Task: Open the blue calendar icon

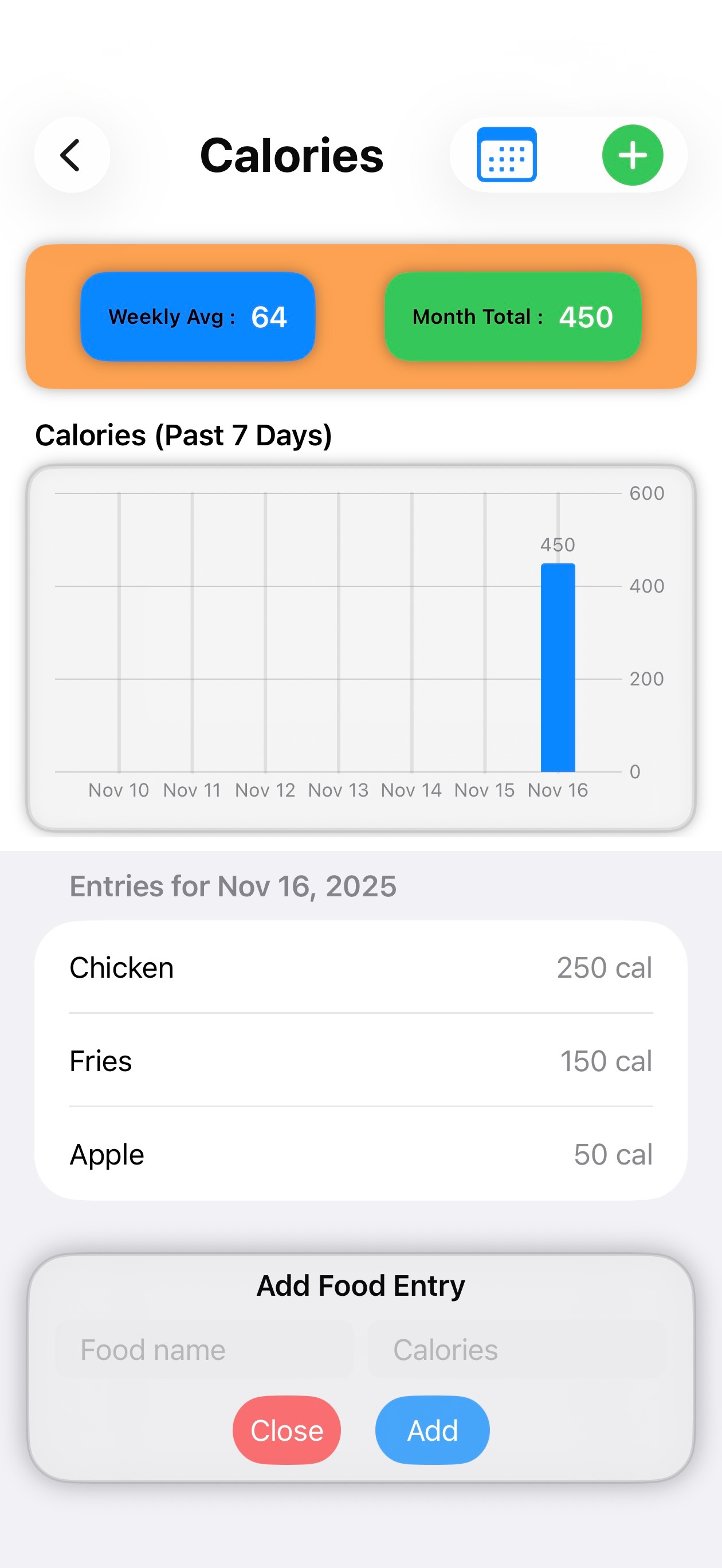Action: pos(507,155)
